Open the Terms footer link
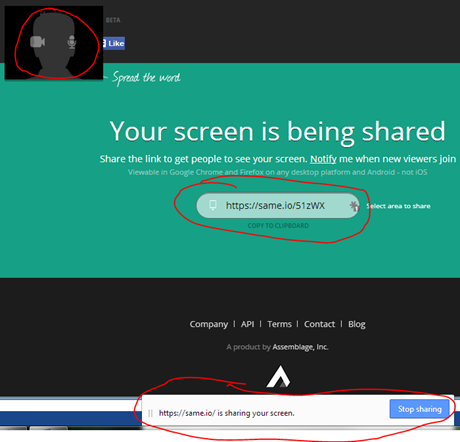The image size is (460, 442). coord(279,324)
